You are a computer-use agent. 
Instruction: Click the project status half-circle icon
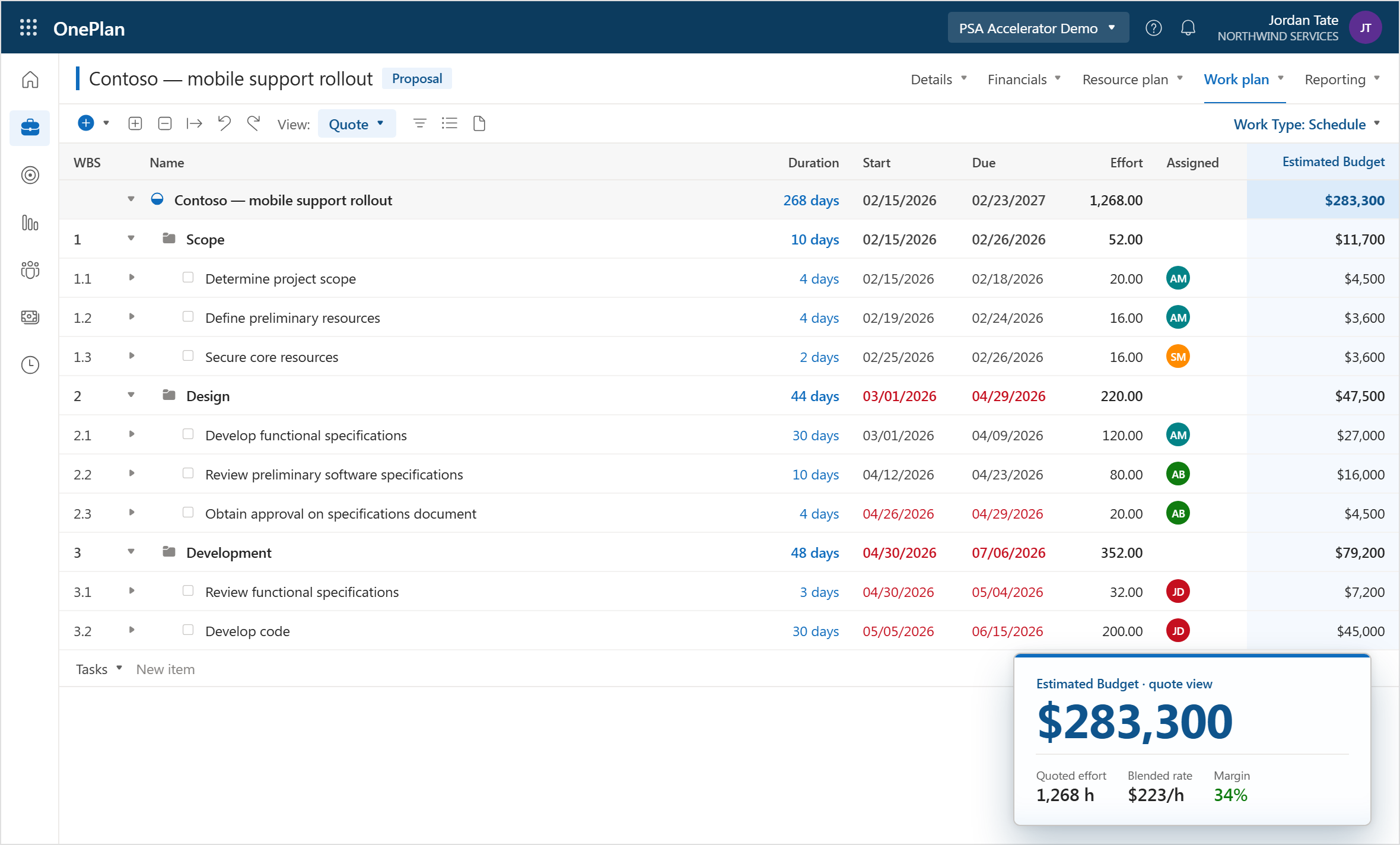coord(157,199)
